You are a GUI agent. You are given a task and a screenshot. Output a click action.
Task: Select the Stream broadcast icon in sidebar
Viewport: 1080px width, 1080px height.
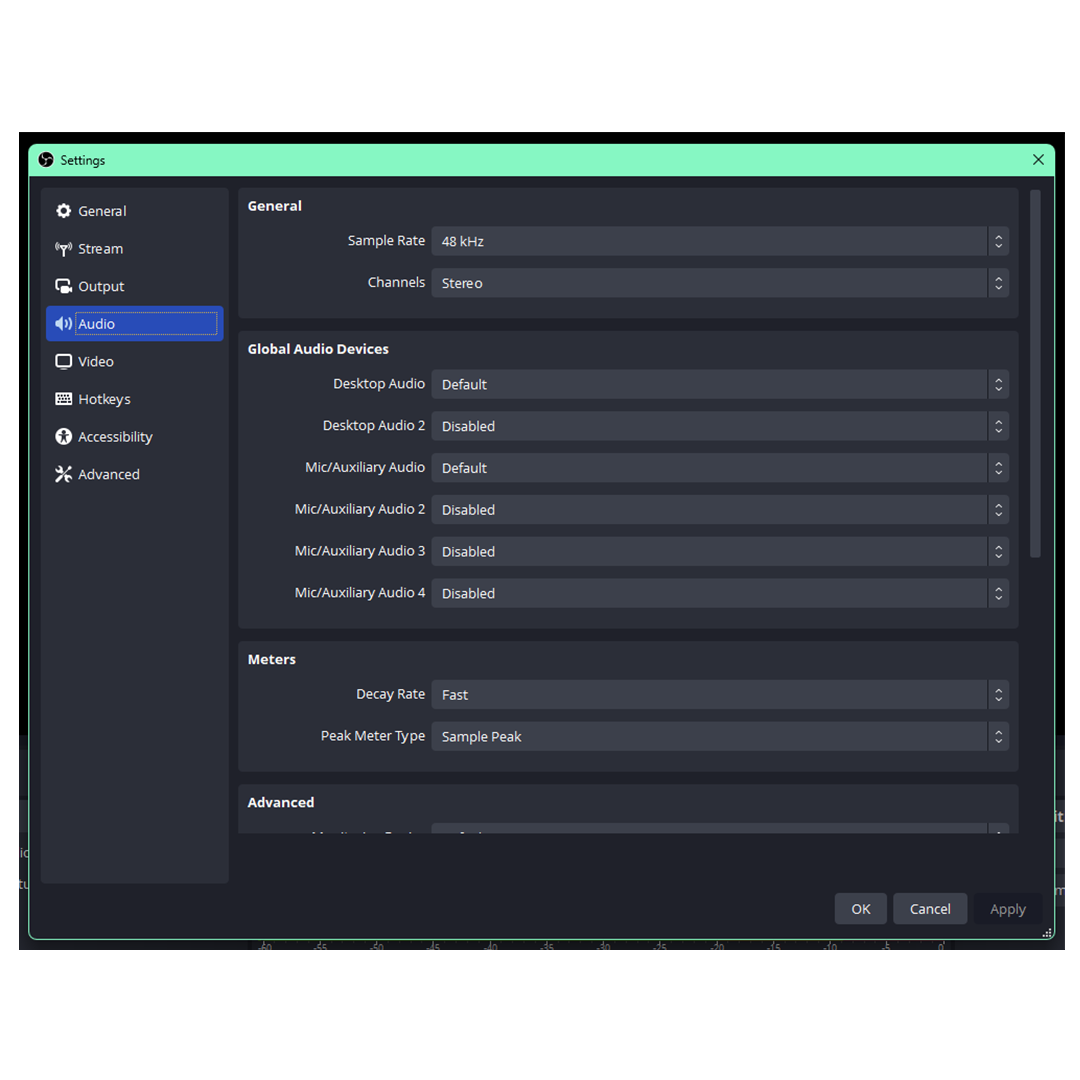pos(62,248)
